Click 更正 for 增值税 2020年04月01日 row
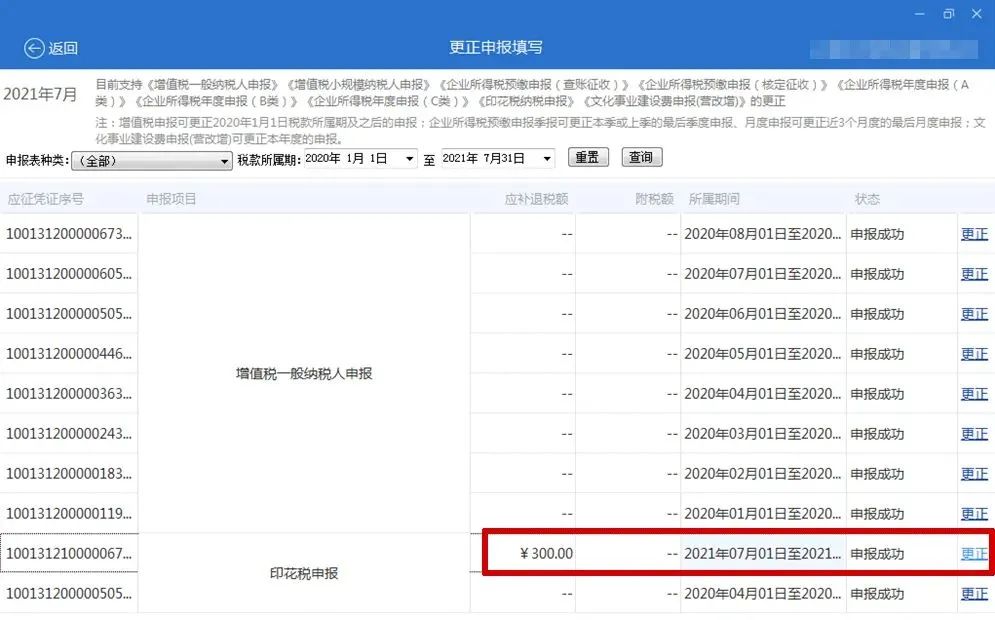 point(974,394)
